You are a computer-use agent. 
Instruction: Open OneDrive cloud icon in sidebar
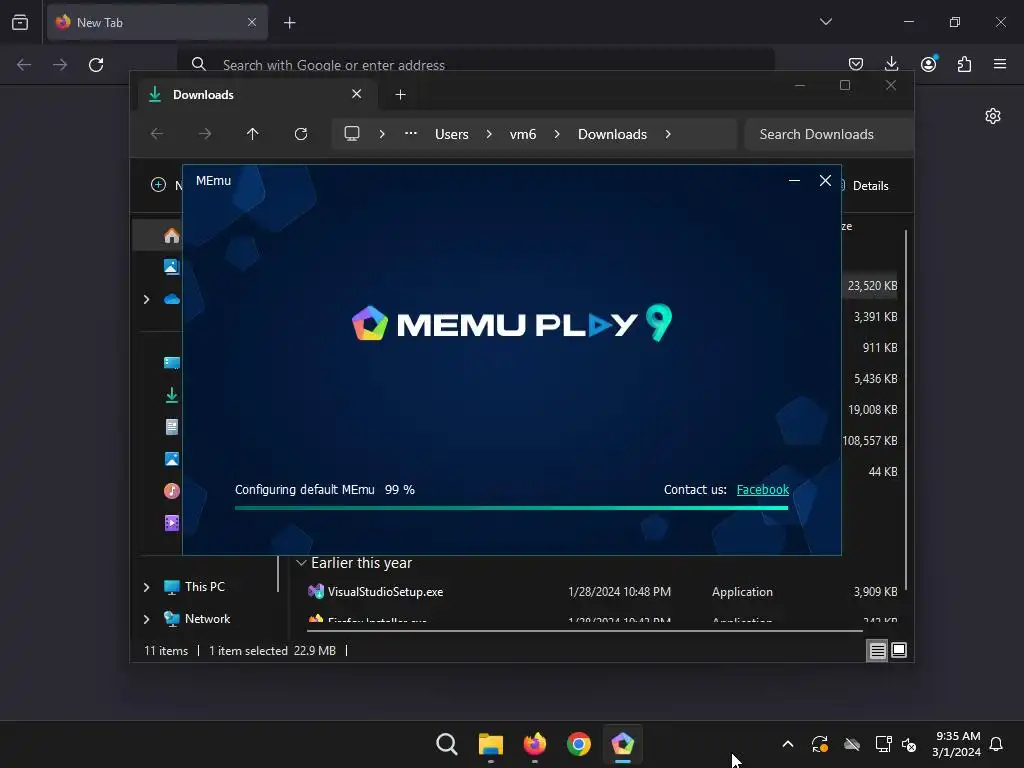pos(171,299)
